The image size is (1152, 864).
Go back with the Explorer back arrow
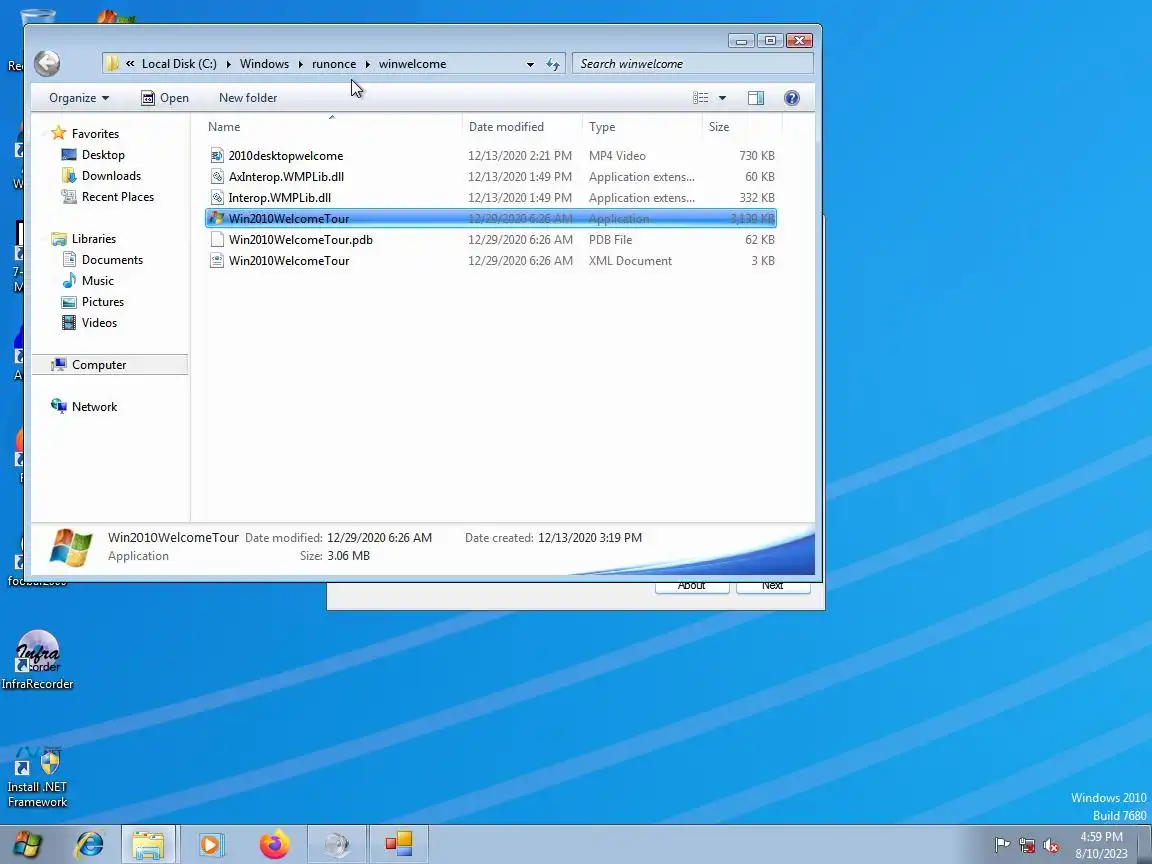pyautogui.click(x=47, y=63)
